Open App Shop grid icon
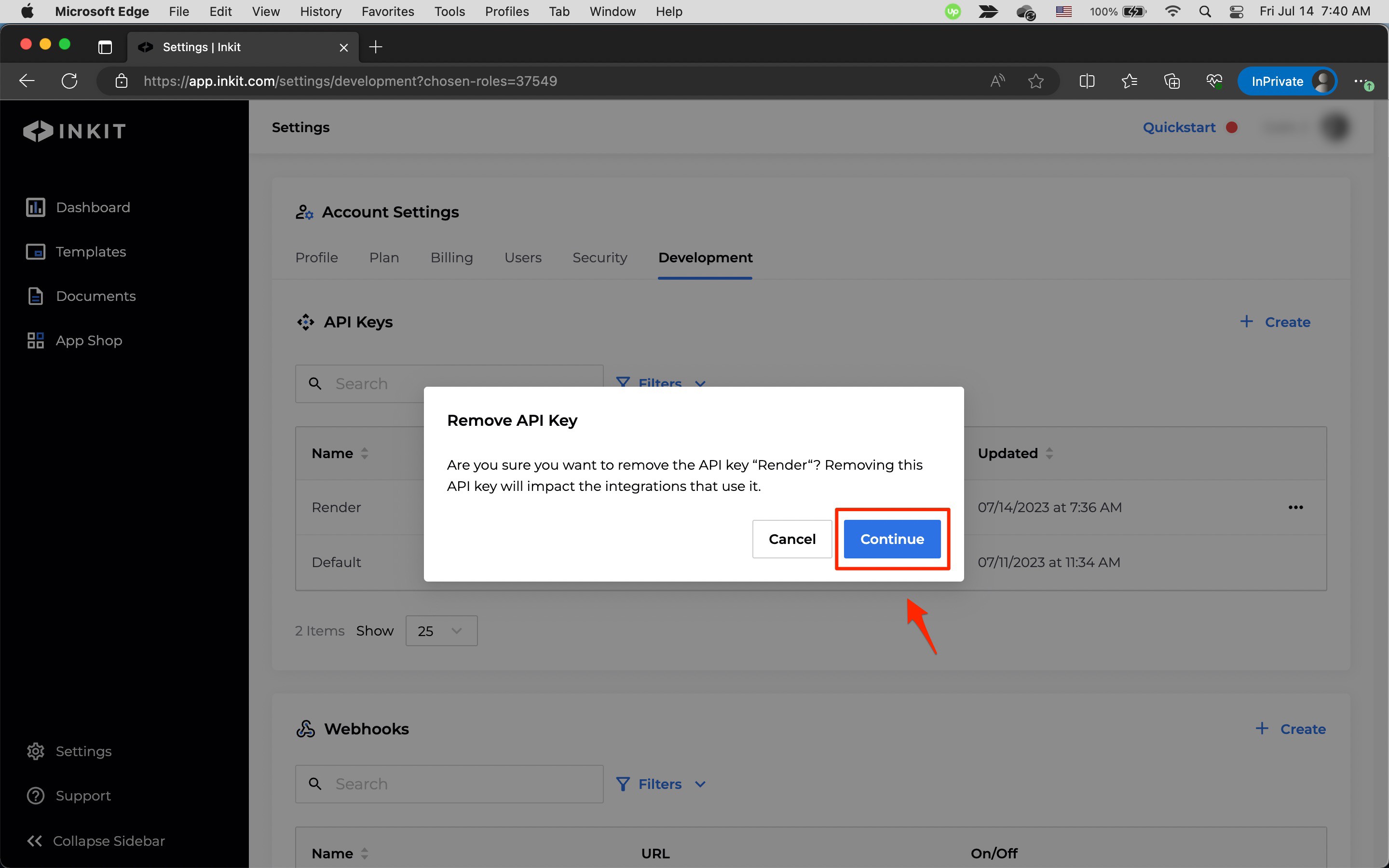This screenshot has width=1389, height=868. click(35, 340)
